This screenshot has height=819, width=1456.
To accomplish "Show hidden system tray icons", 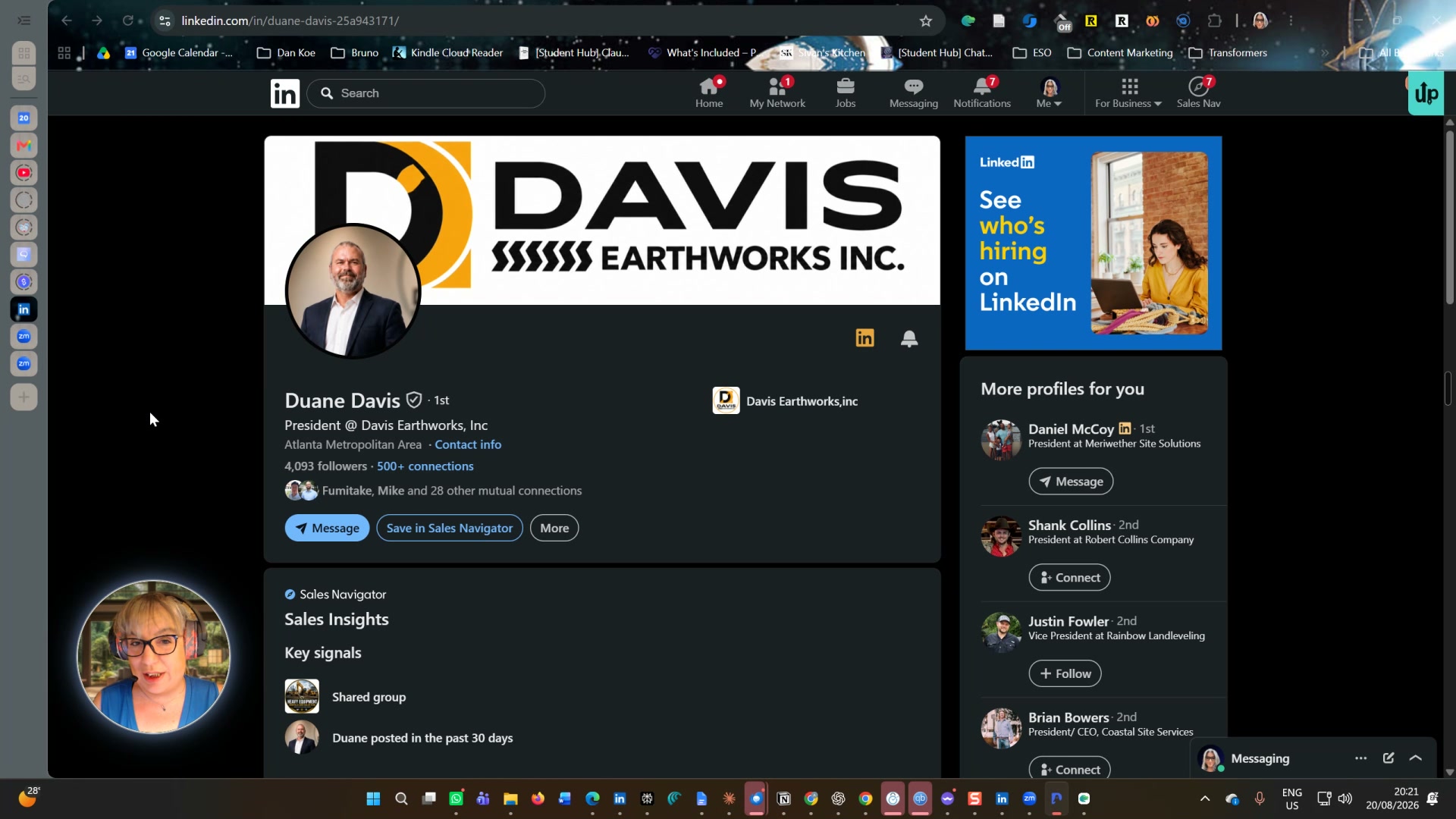I will point(1205,799).
